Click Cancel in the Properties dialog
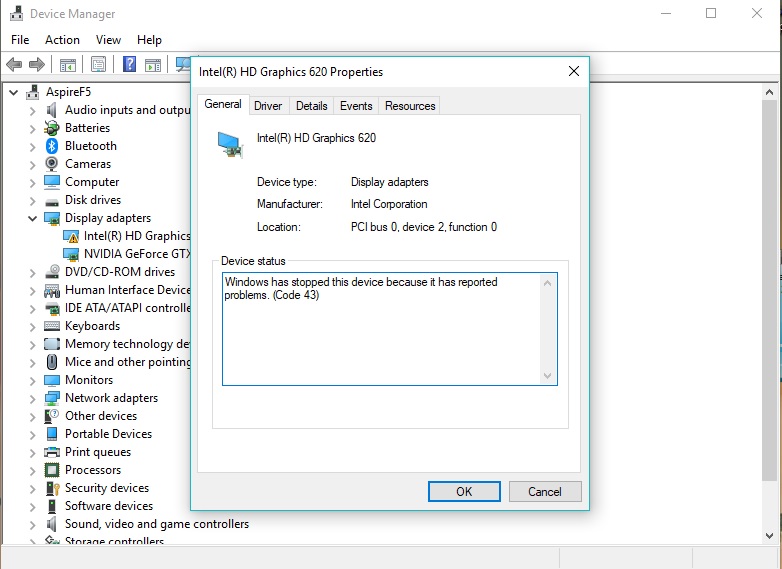The width and height of the screenshot is (782, 569). (x=545, y=492)
